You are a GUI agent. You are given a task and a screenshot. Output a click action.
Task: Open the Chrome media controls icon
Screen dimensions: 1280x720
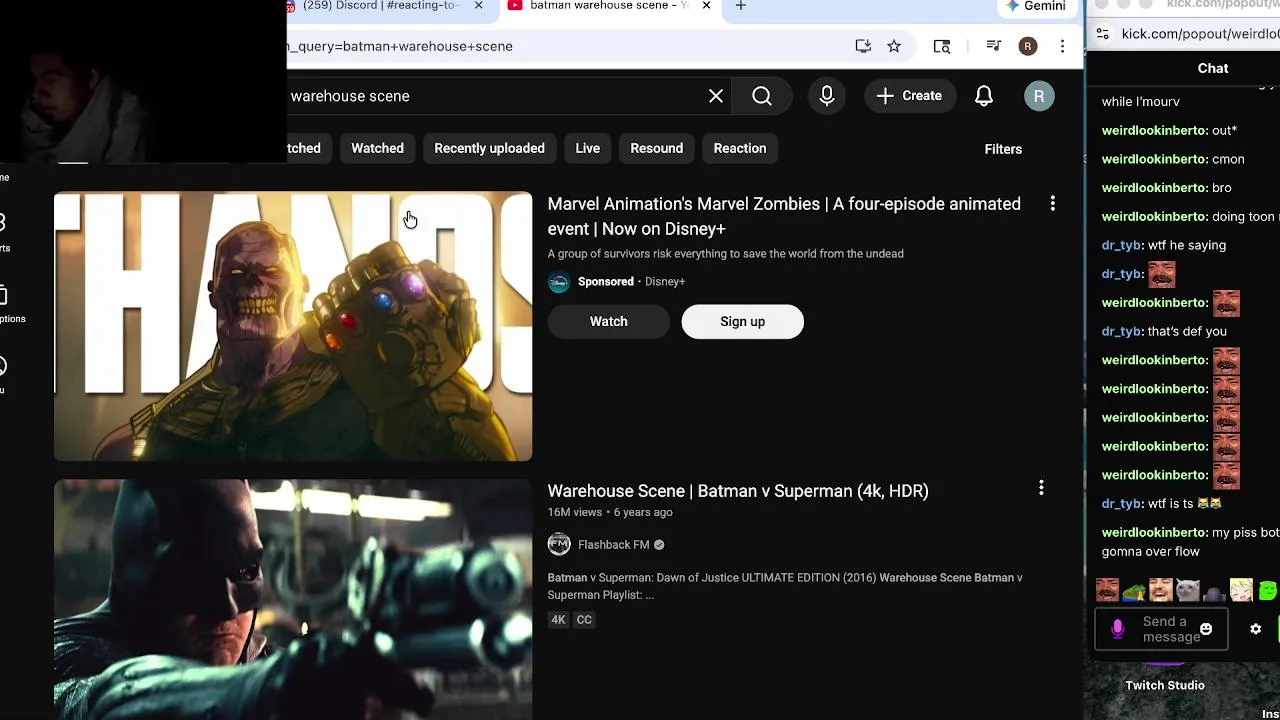993,46
